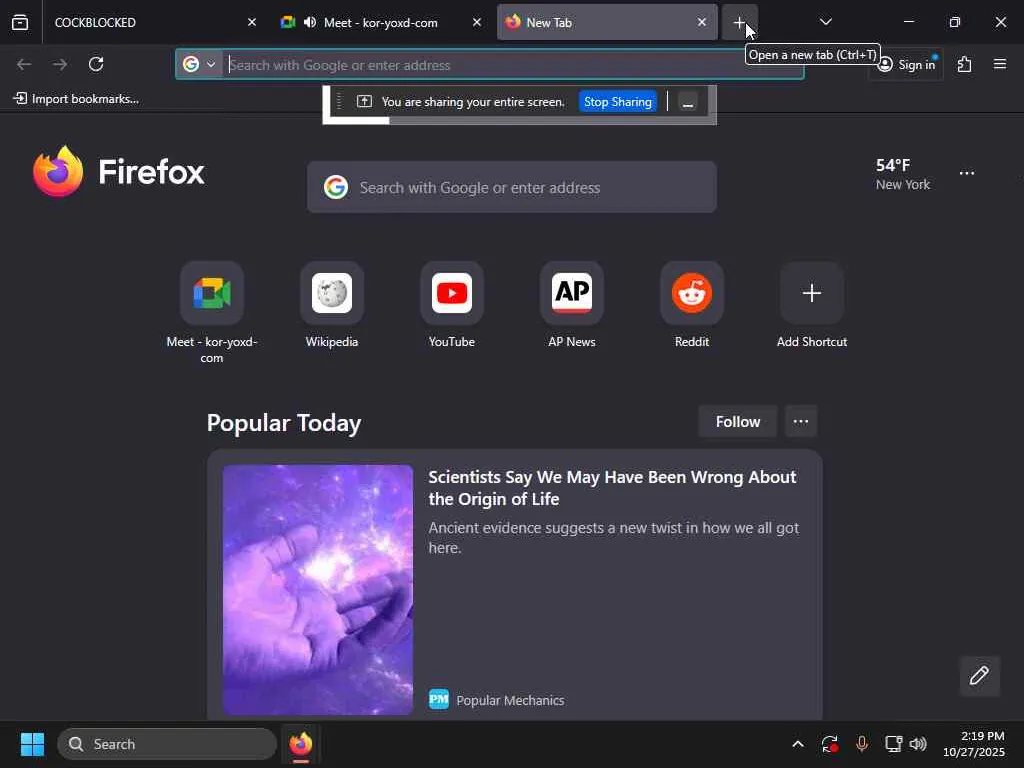Open the Scientists Say We May Have Been Wrong headline
Image resolution: width=1024 pixels, height=768 pixels.
click(x=612, y=488)
